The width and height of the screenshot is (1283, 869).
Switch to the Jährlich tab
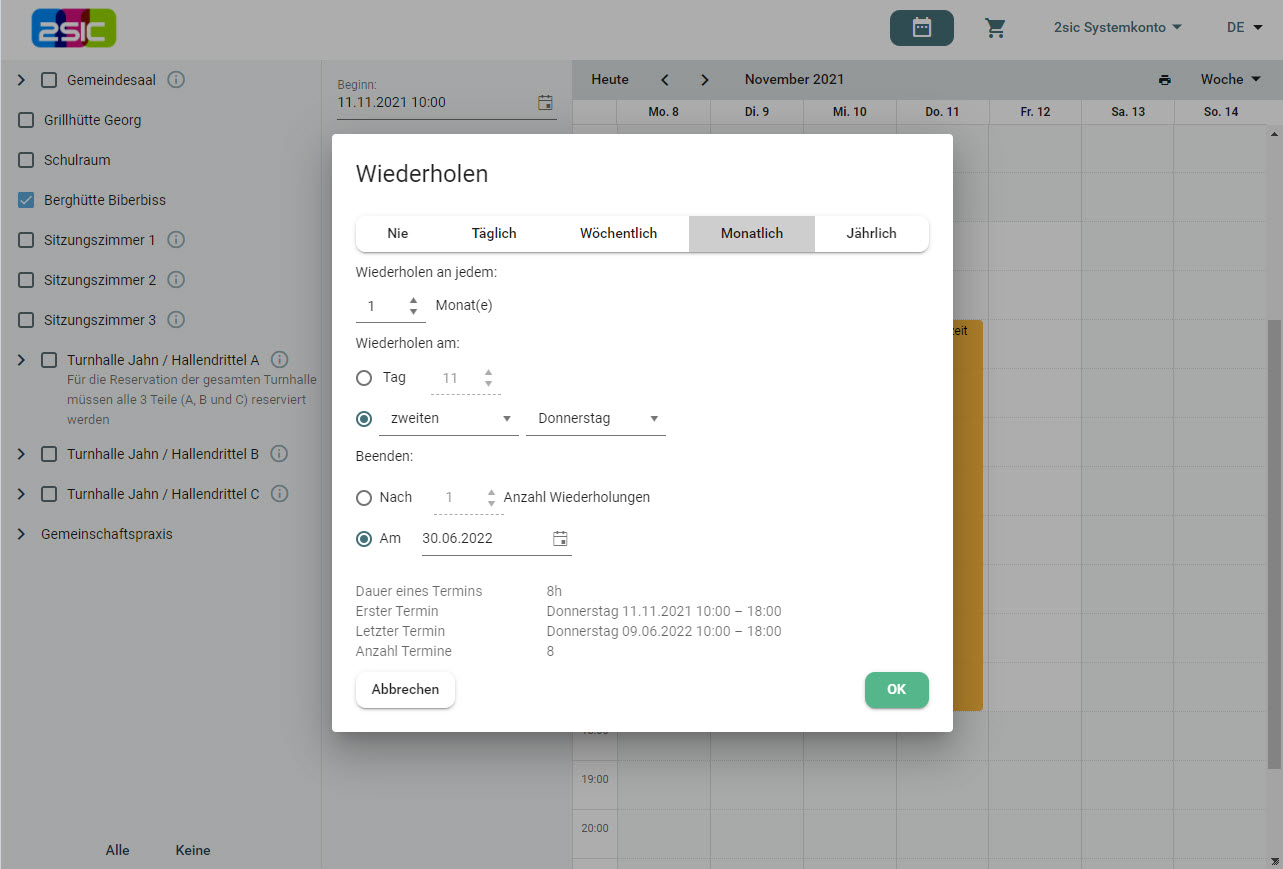pyautogui.click(x=871, y=233)
